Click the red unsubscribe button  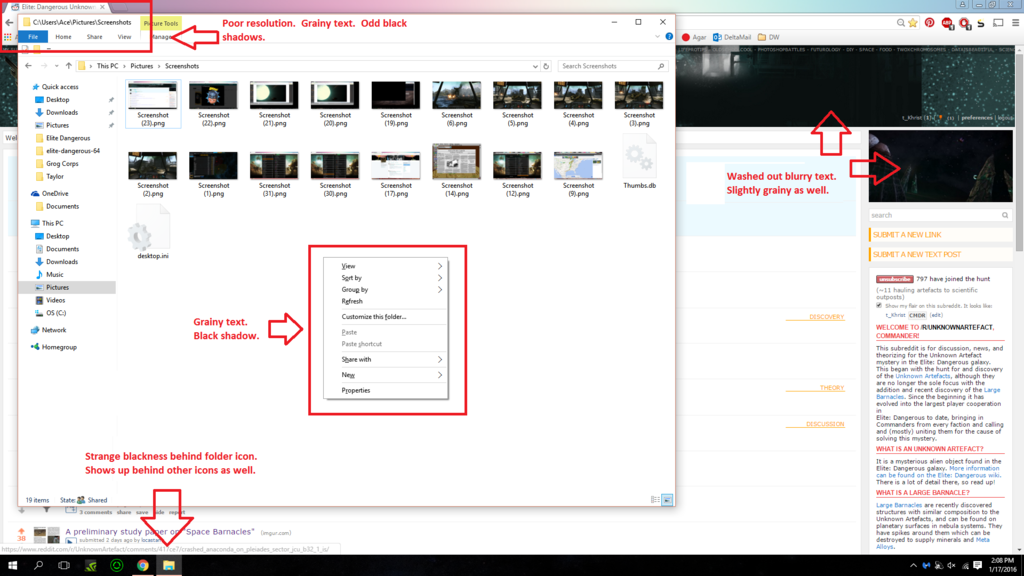tap(894, 279)
